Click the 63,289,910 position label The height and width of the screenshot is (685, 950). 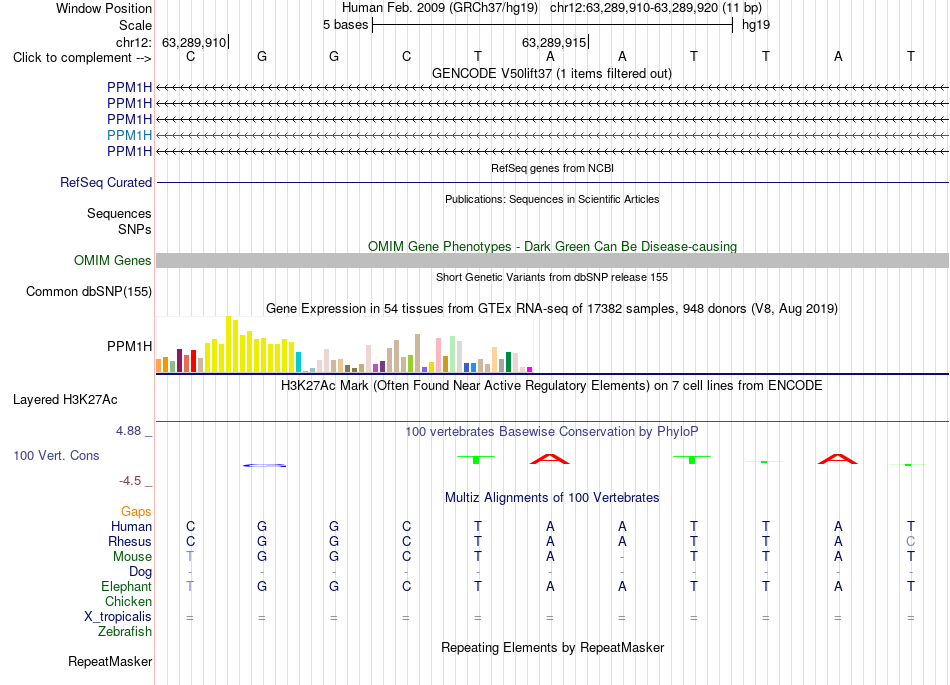pos(194,42)
